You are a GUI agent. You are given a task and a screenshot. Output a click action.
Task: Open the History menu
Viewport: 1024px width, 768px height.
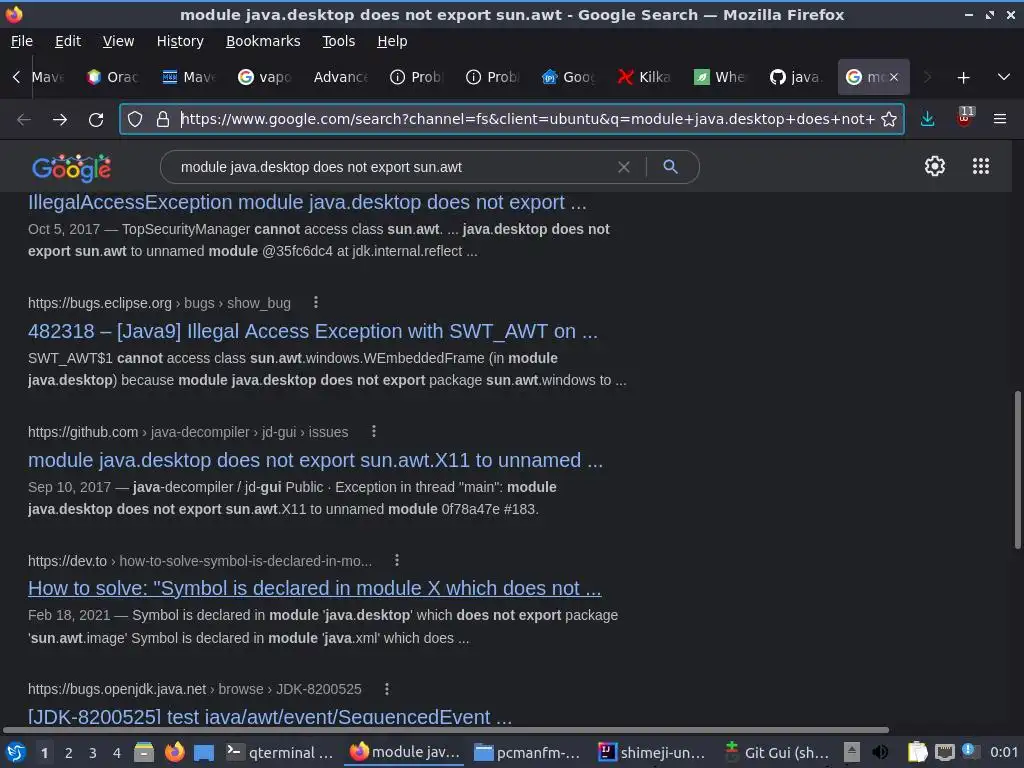coord(180,41)
